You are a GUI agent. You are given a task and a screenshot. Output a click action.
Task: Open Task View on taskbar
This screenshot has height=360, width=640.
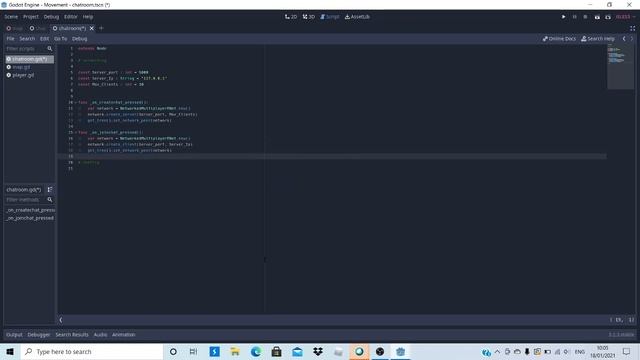click(193, 351)
